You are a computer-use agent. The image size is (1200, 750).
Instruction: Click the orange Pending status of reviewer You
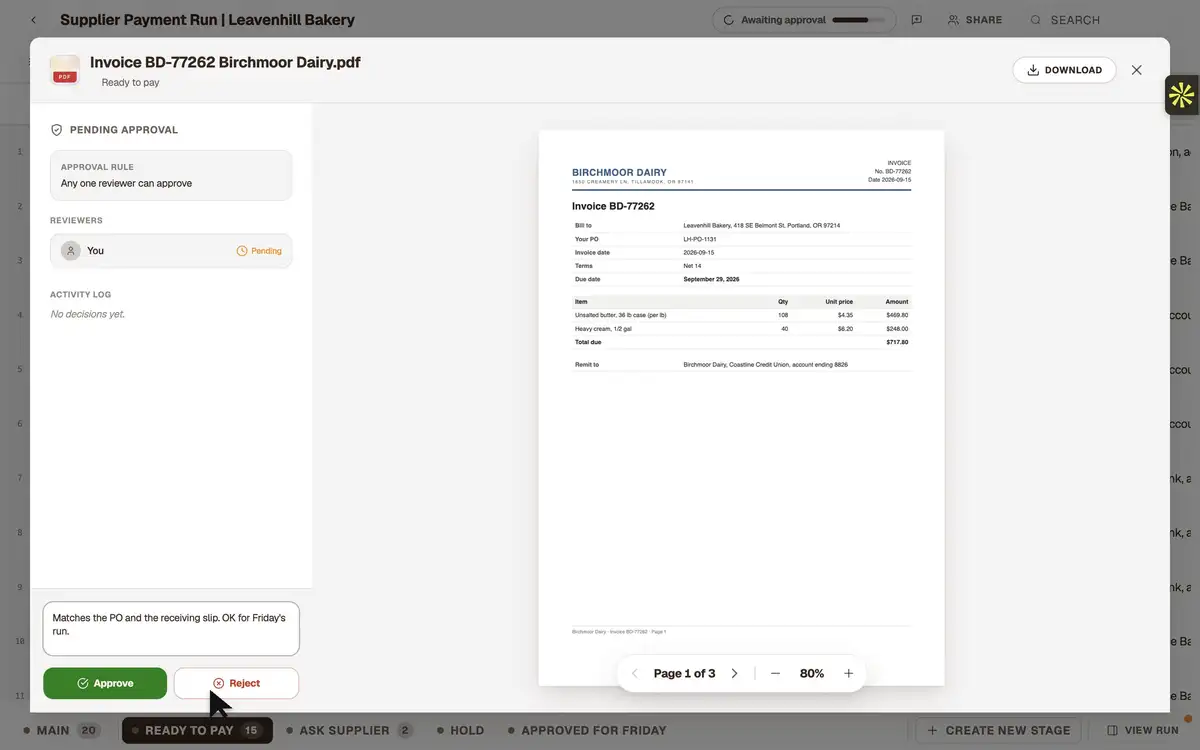tap(259, 251)
